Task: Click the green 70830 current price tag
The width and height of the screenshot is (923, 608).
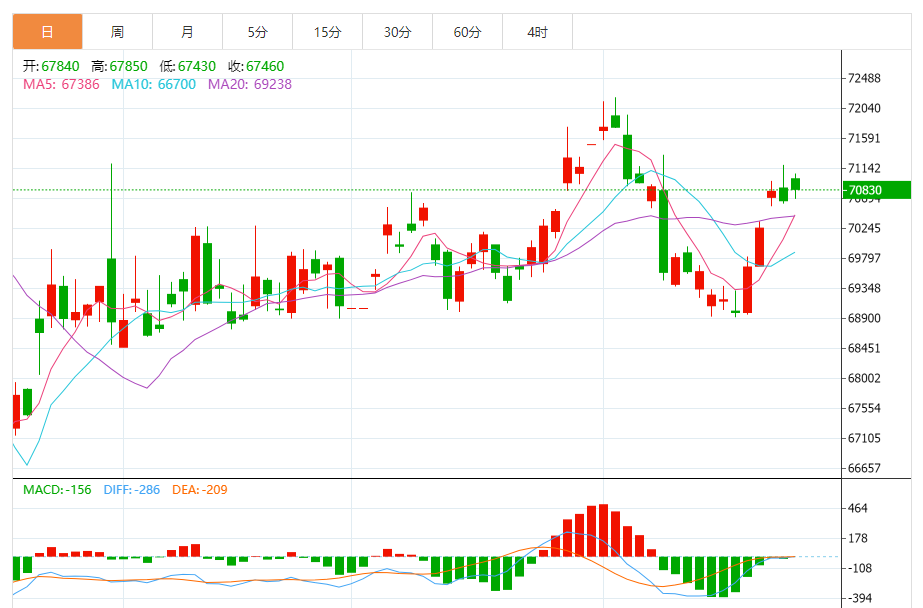Action: click(x=877, y=190)
